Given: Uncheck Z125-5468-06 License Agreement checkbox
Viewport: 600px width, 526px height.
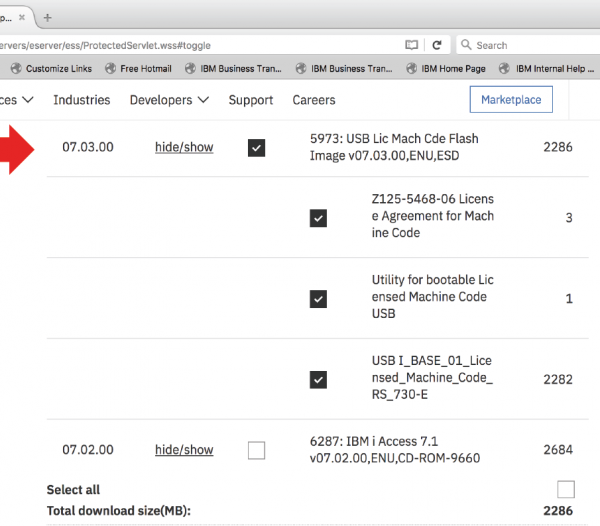Looking at the screenshot, I should (318, 218).
